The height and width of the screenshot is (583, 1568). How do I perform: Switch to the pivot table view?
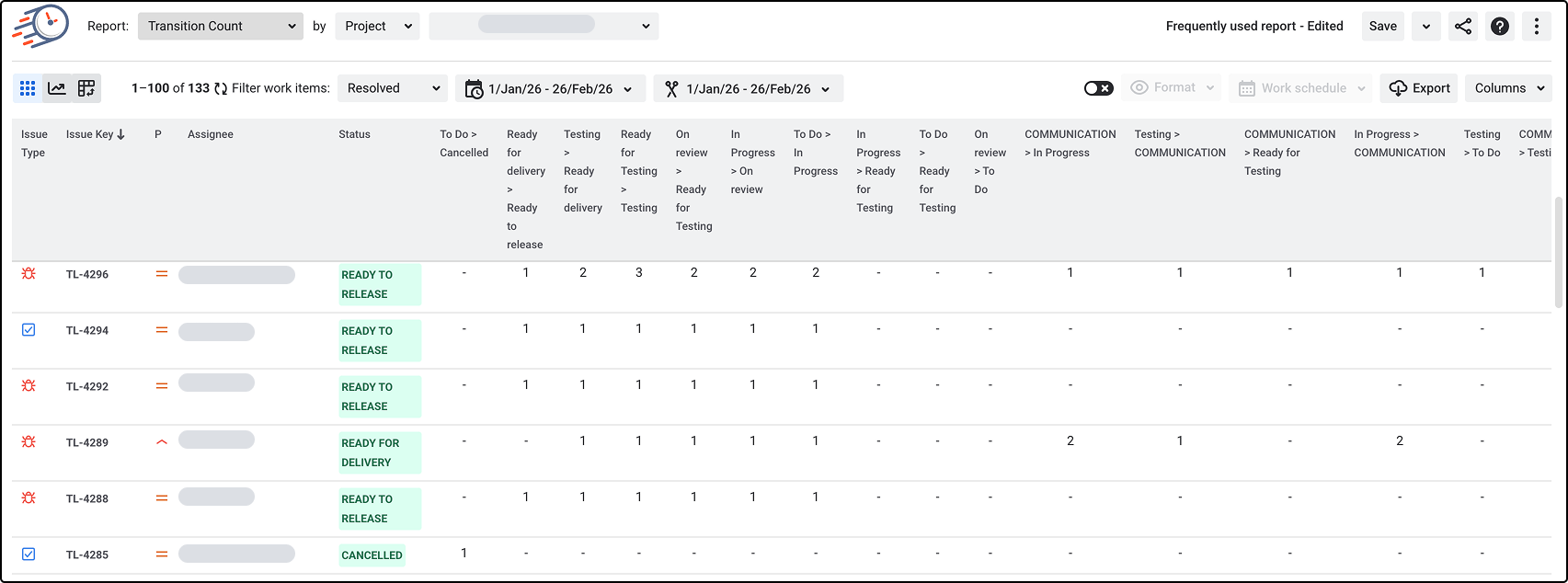(86, 88)
